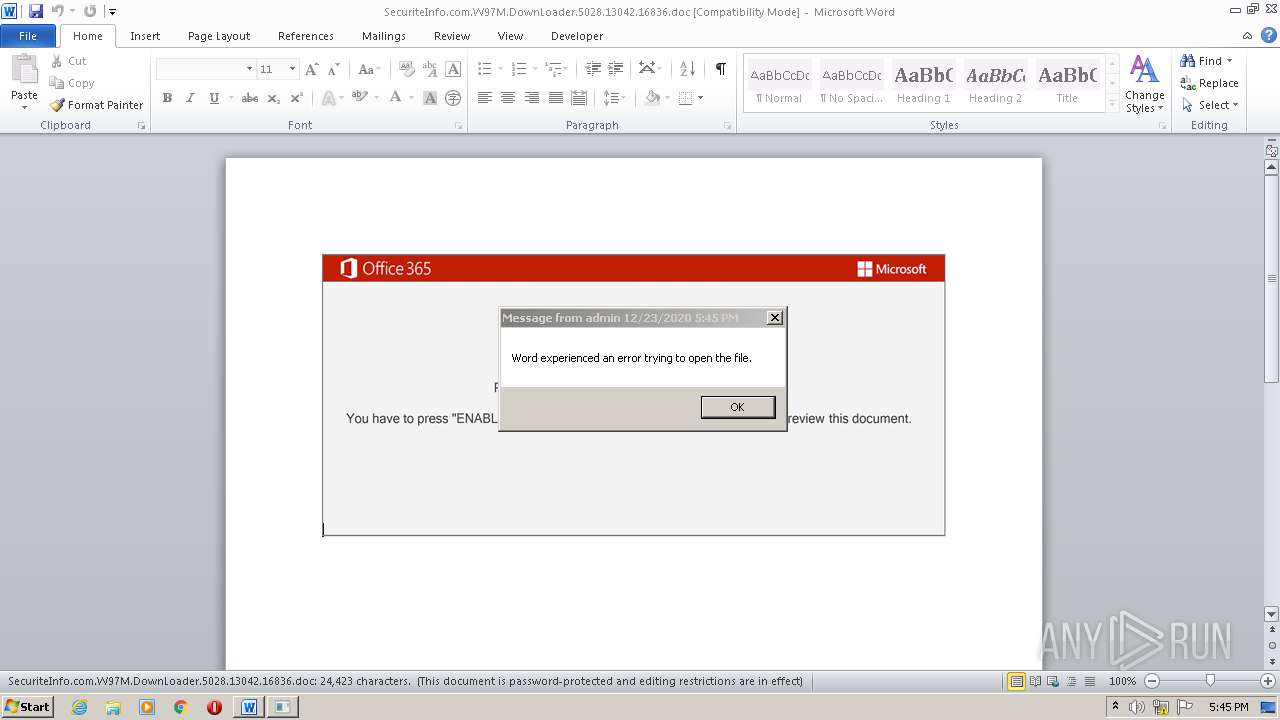Image resolution: width=1280 pixels, height=720 pixels.
Task: Save document via Quick Access toolbar
Action: pyautogui.click(x=36, y=11)
